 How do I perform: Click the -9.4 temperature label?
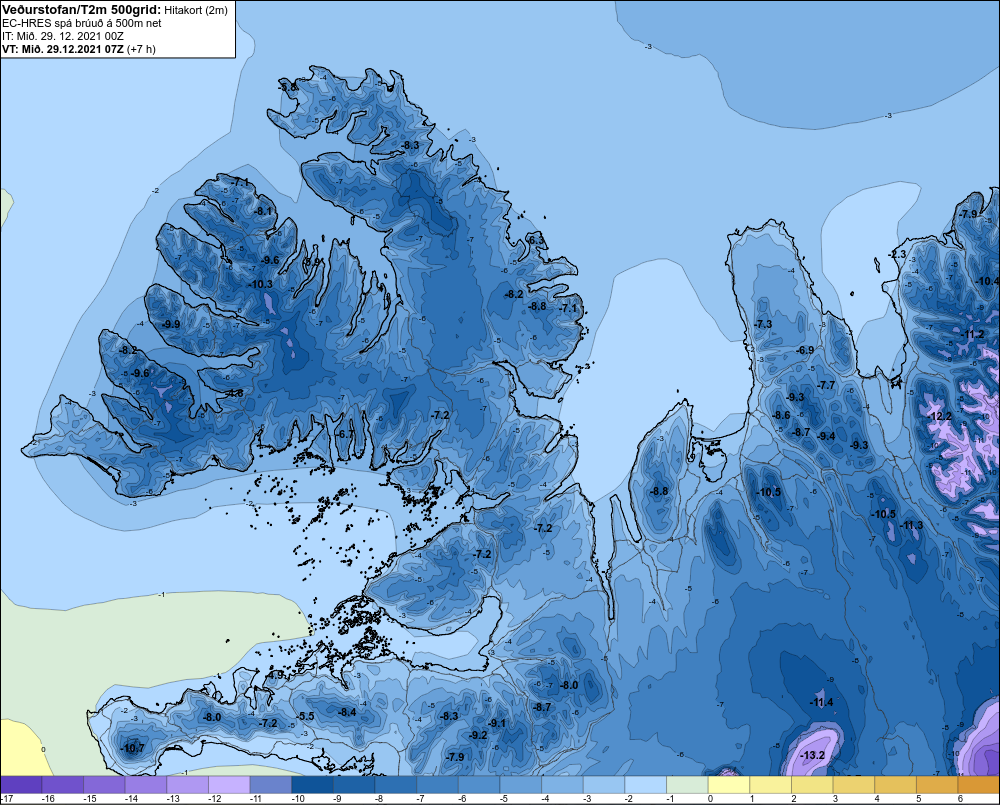click(827, 436)
